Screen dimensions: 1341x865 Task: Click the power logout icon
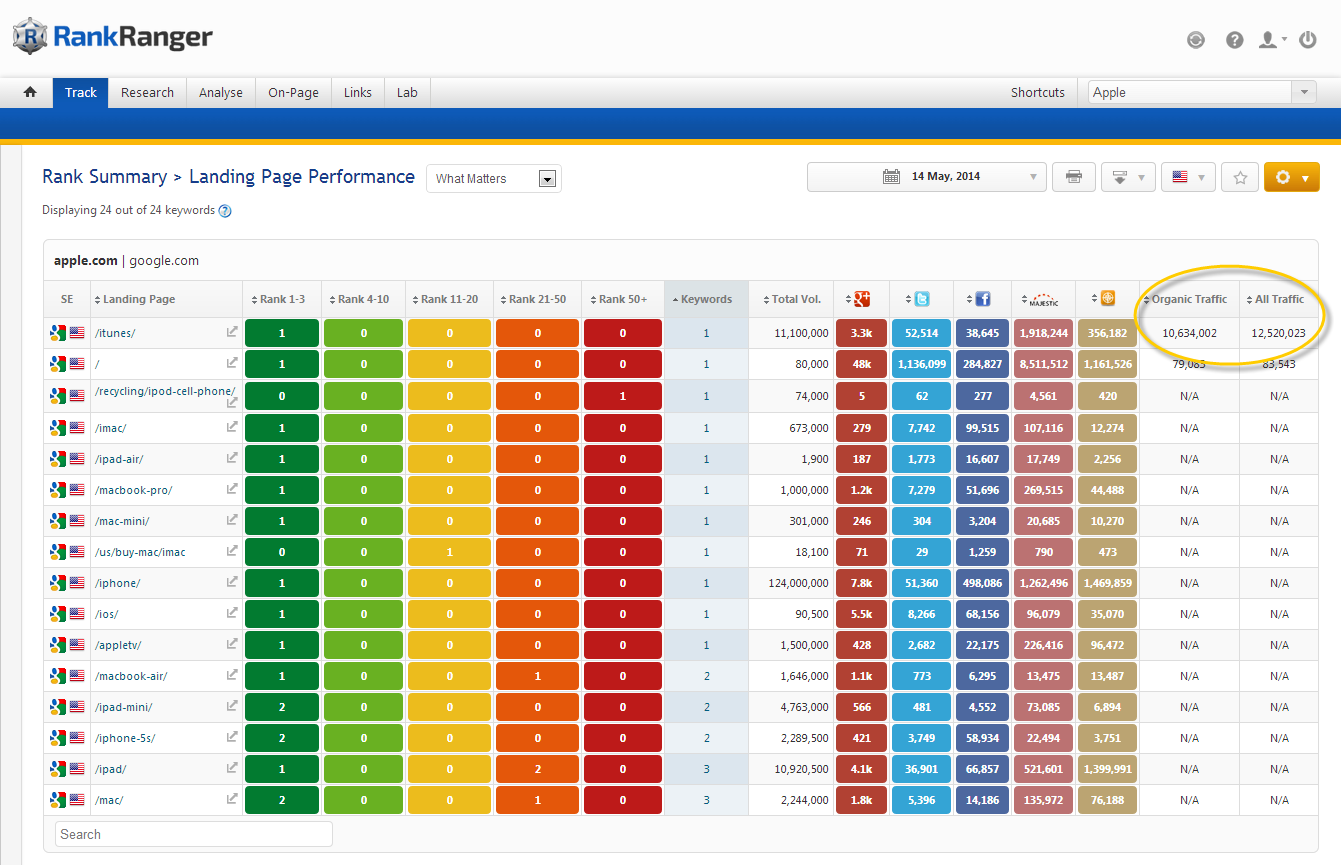coord(1307,40)
